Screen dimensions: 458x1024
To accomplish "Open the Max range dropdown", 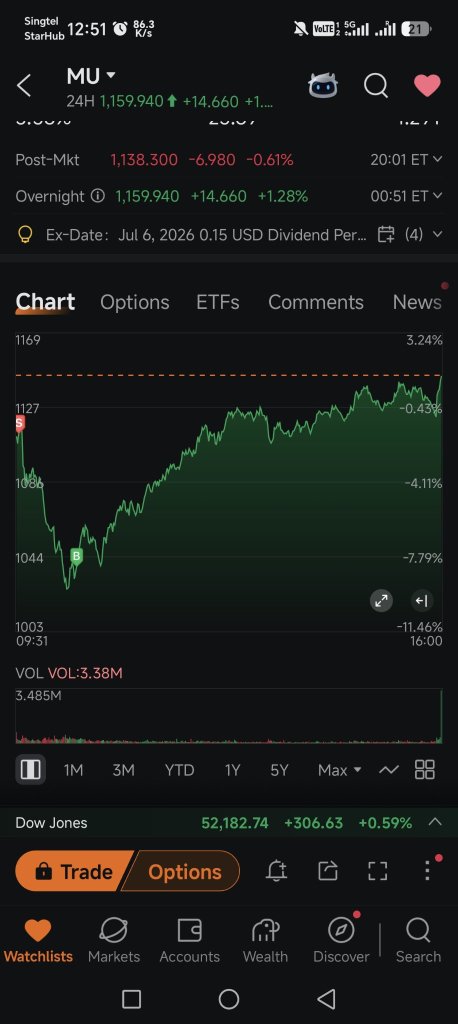I will click(340, 771).
